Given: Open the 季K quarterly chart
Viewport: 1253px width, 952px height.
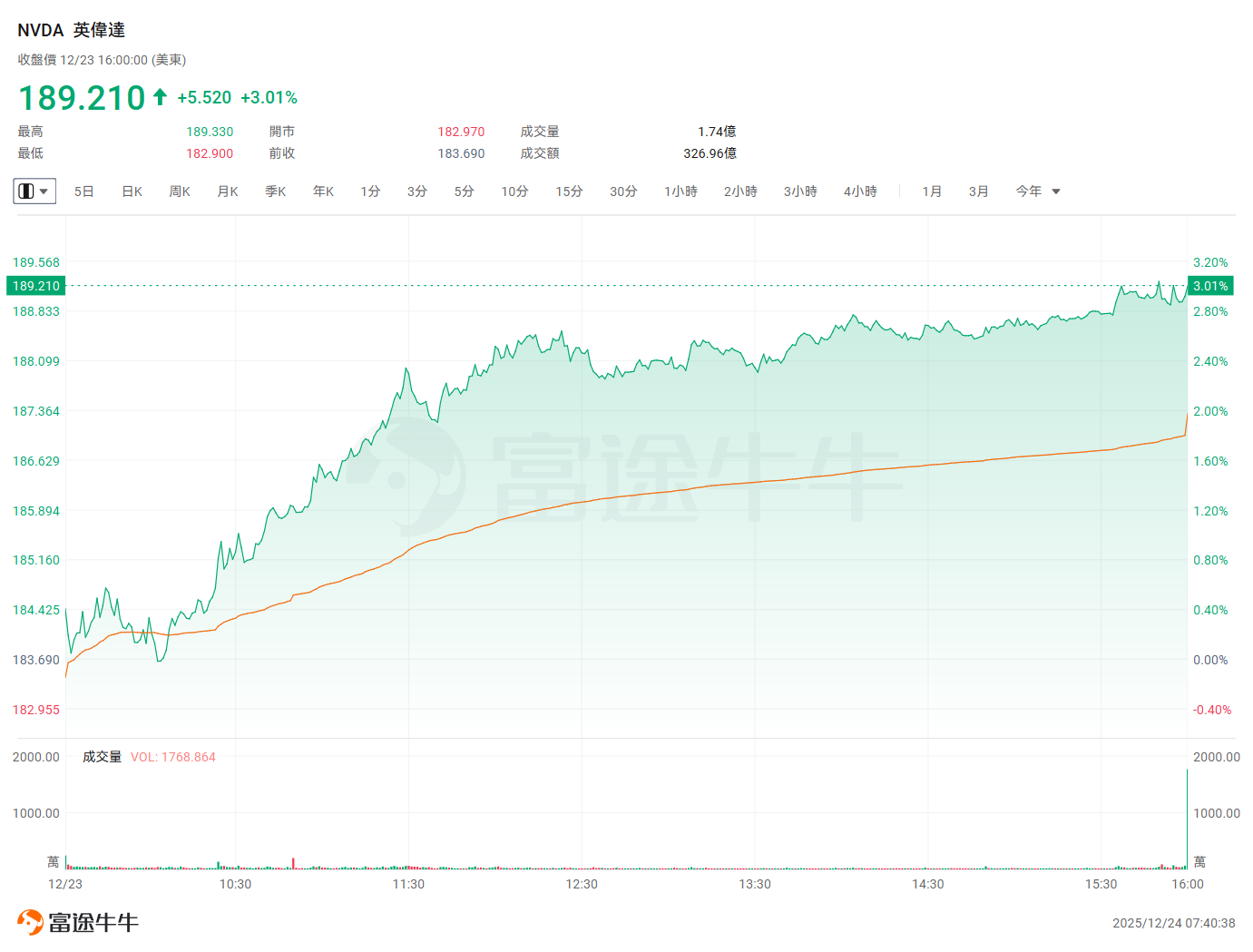Looking at the screenshot, I should 276,191.
